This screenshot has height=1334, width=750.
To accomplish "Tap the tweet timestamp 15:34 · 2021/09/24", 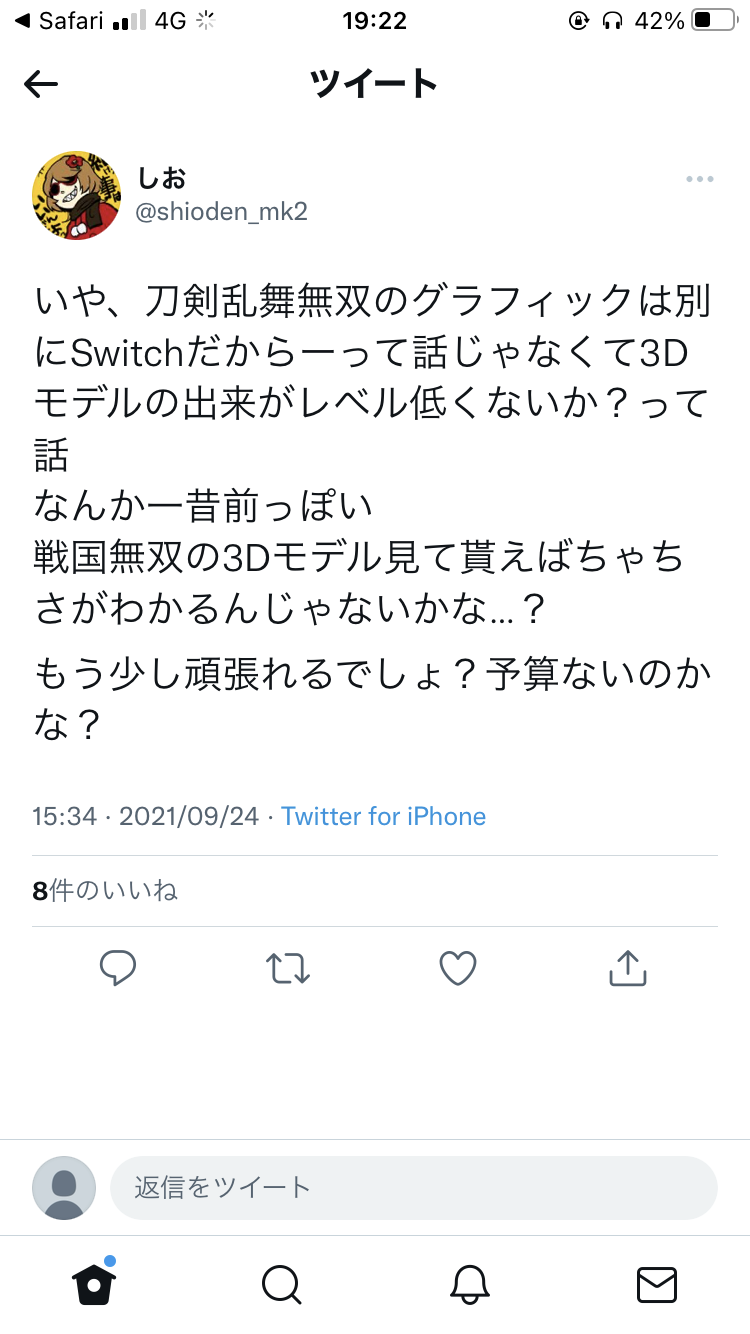I will [145, 816].
